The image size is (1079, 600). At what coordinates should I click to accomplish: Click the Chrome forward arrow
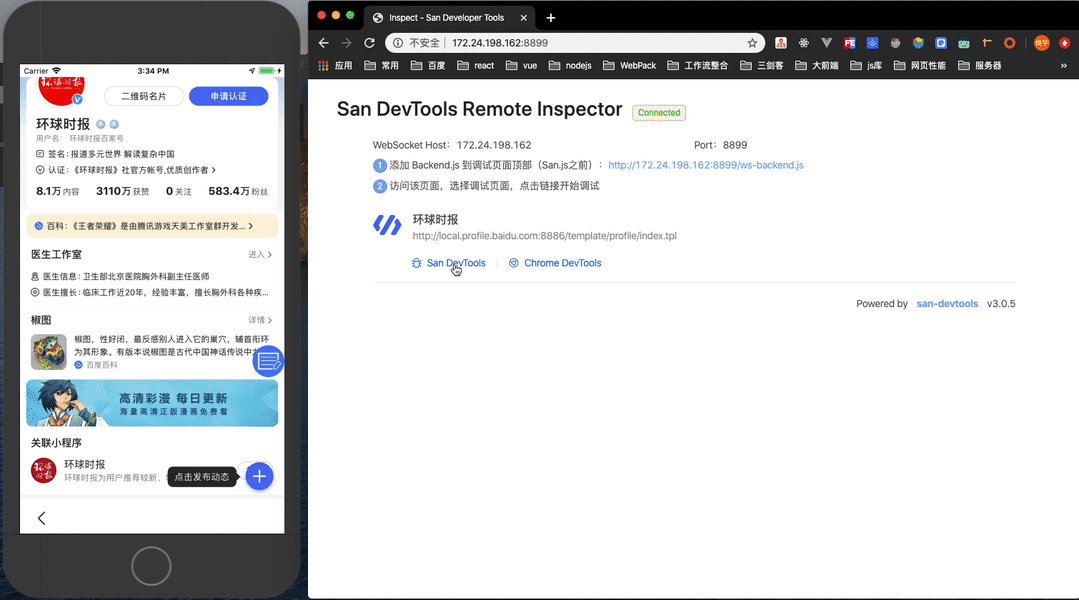[346, 43]
